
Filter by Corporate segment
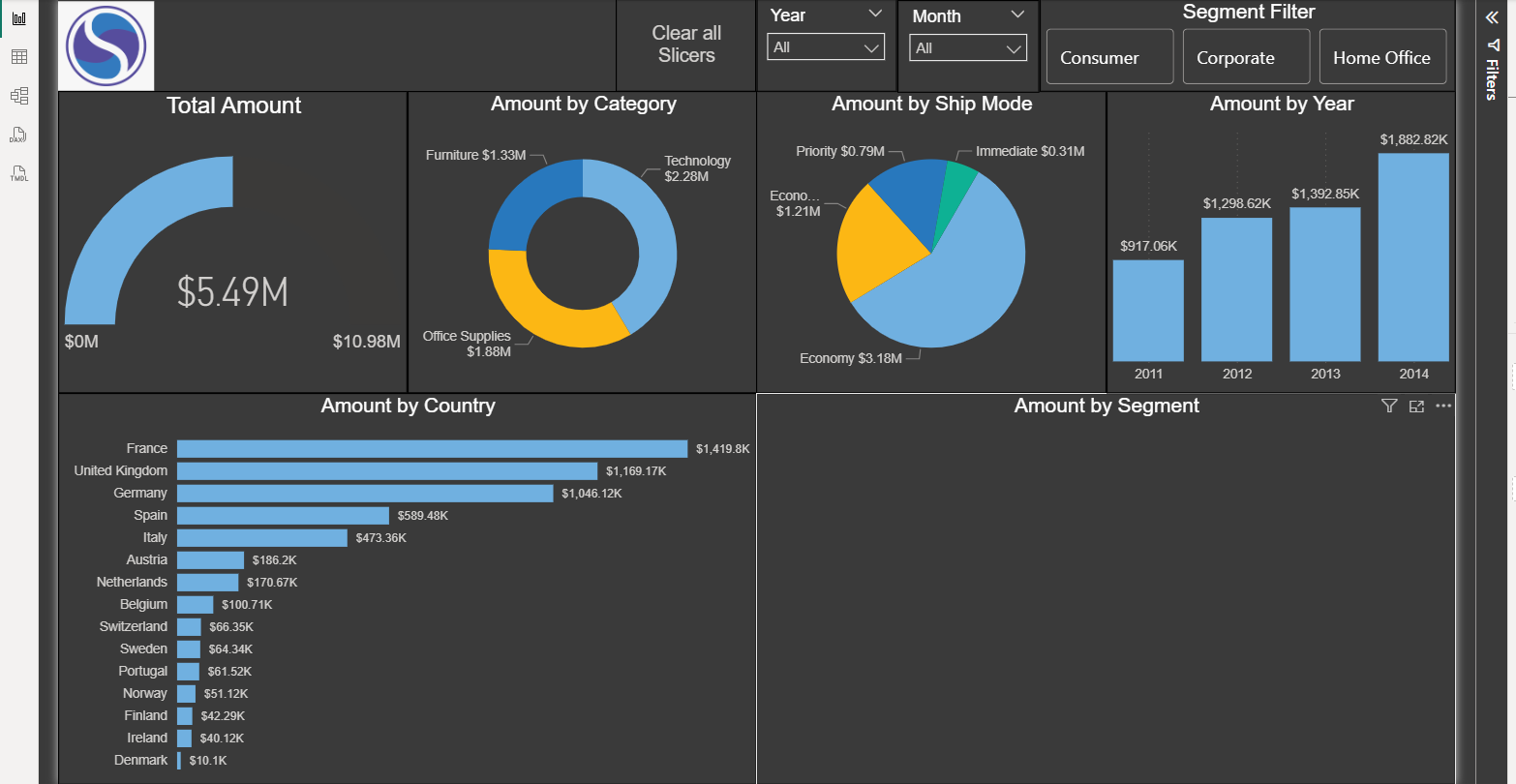(x=1246, y=57)
